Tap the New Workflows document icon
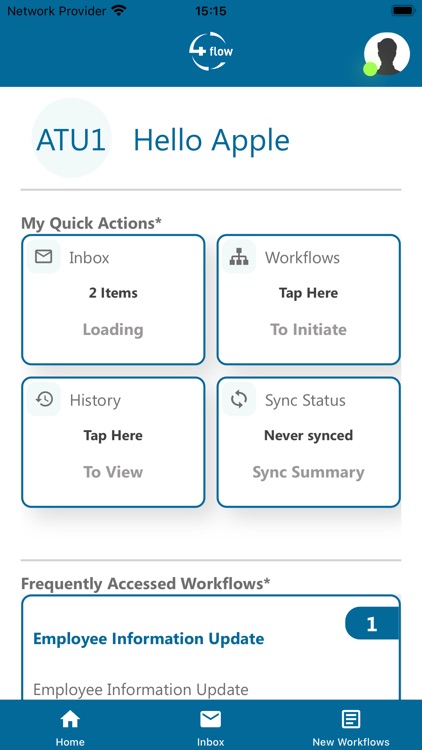Viewport: 422px width, 750px height. click(351, 719)
